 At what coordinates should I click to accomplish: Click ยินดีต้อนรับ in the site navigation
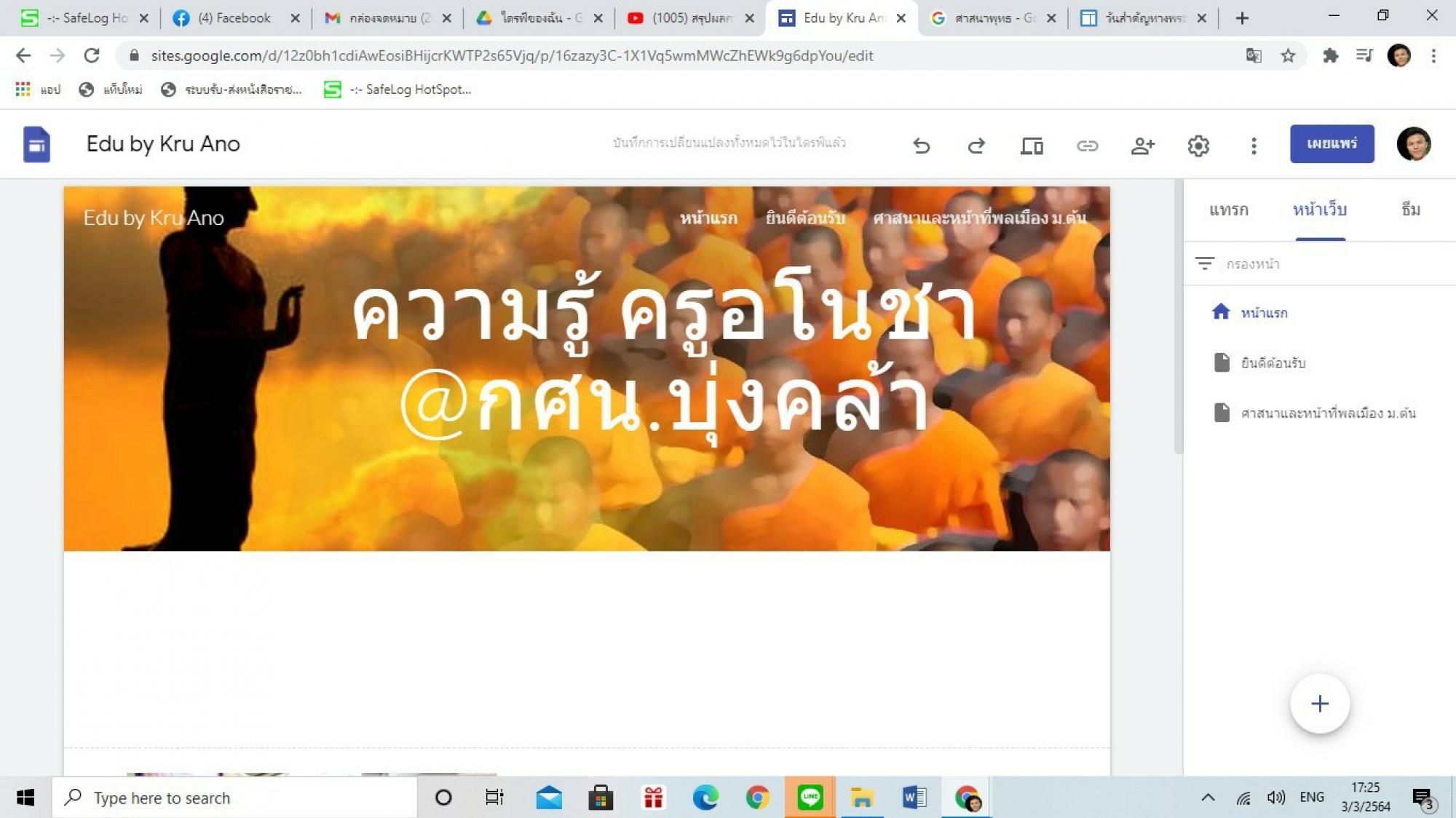pyautogui.click(x=805, y=218)
